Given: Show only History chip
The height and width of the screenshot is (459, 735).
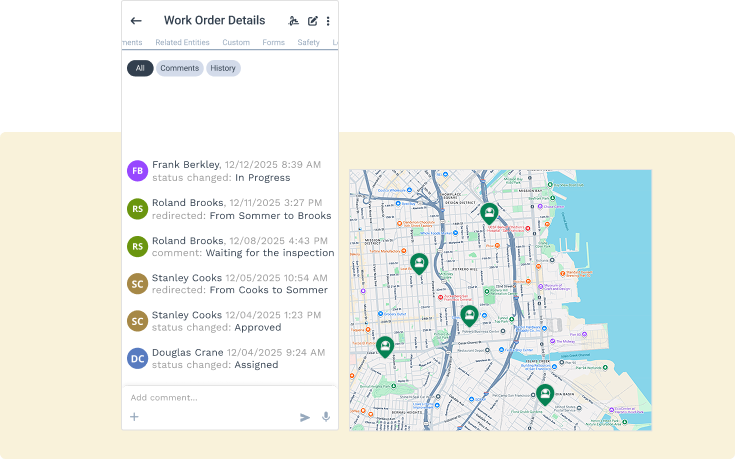Looking at the screenshot, I should coord(223,68).
